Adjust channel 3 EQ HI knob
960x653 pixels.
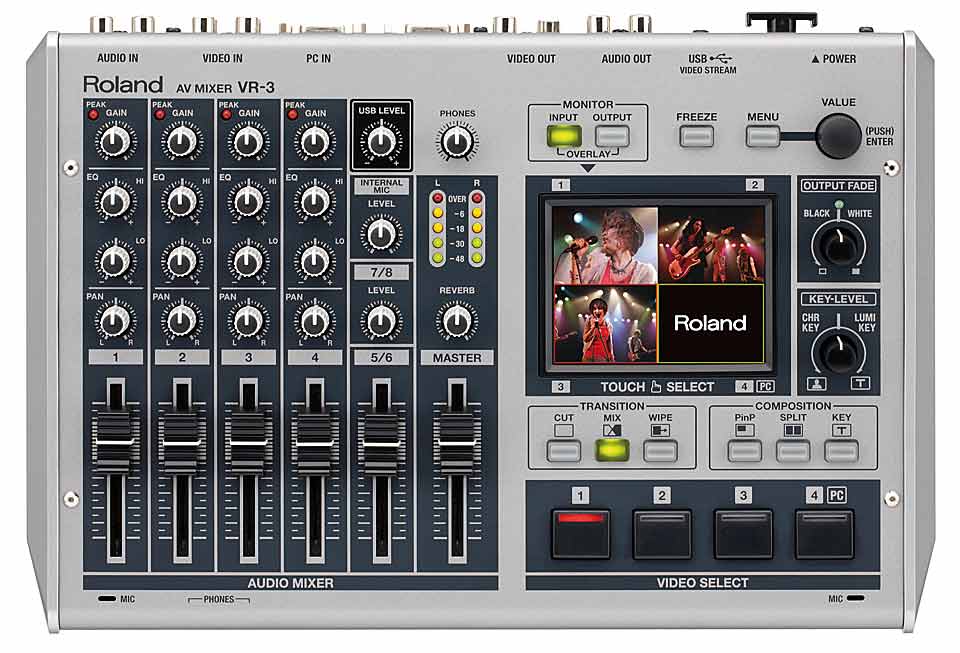pyautogui.click(x=248, y=201)
